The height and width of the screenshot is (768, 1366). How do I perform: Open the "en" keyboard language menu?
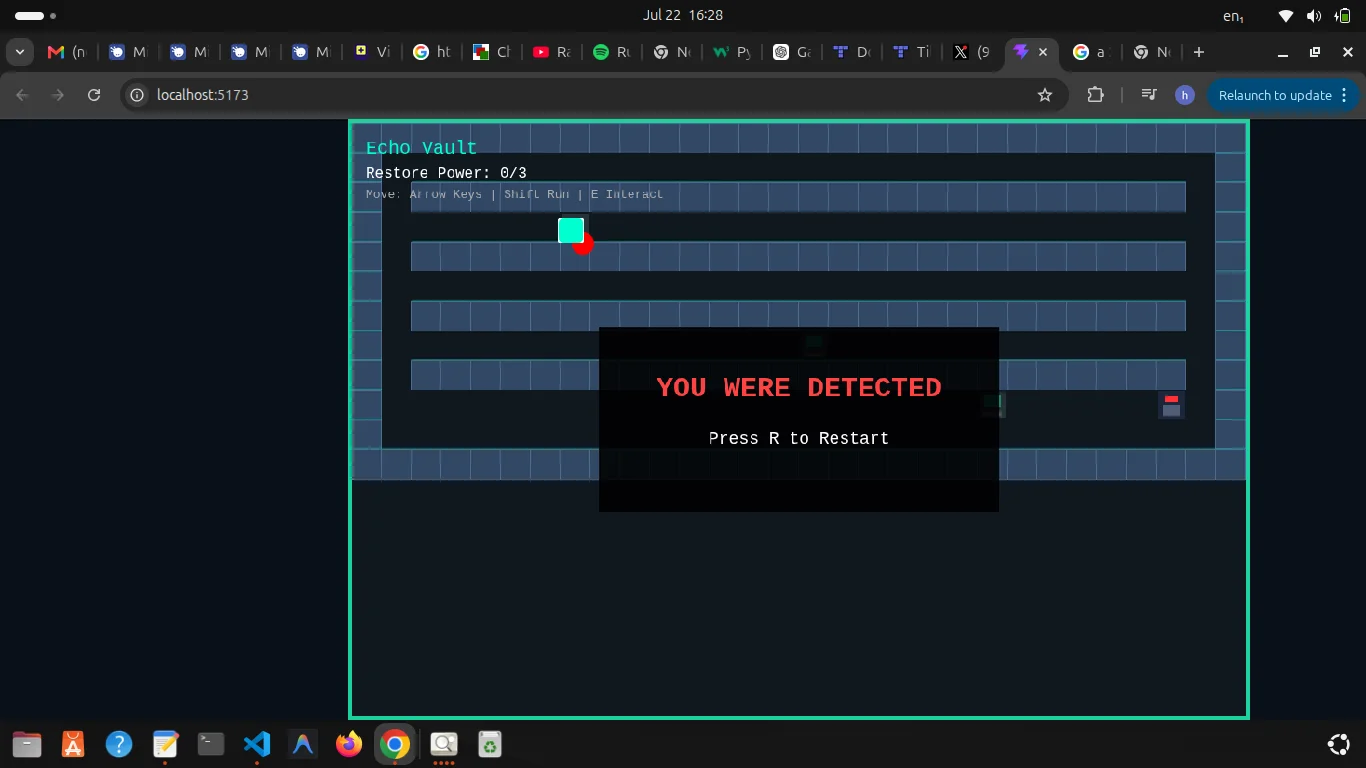(1233, 16)
